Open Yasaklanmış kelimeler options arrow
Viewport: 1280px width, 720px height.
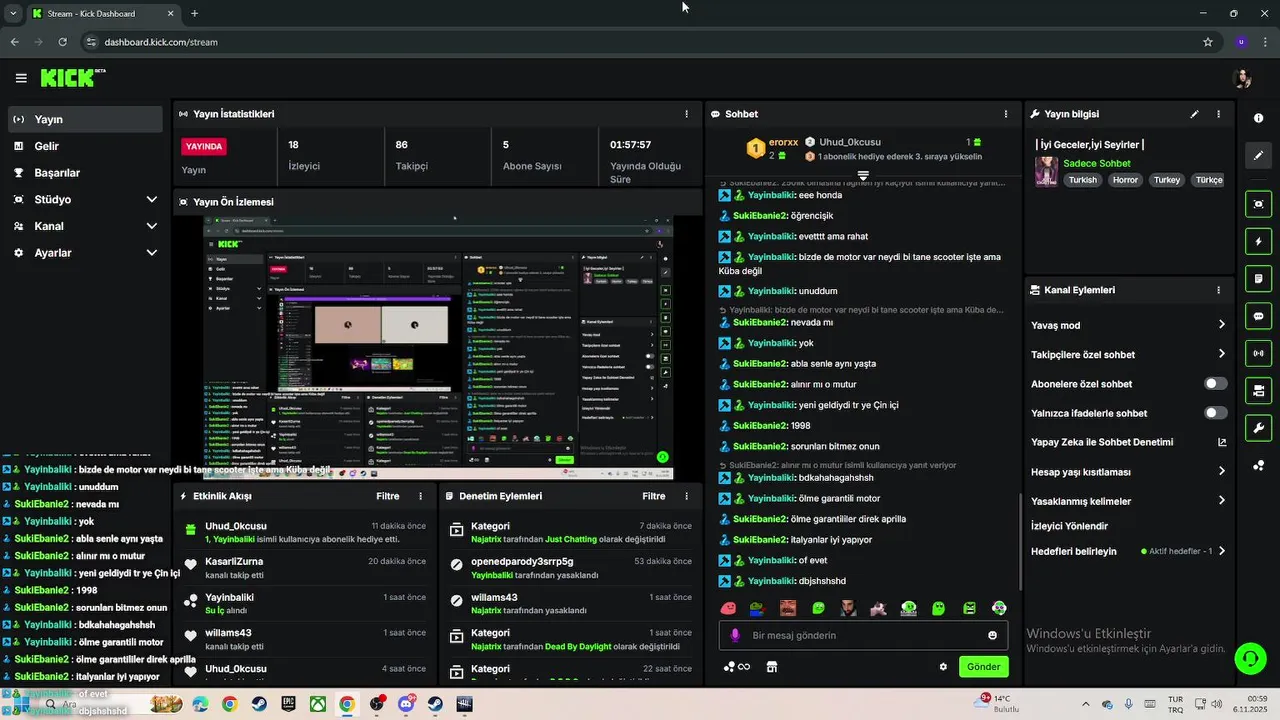point(1221,501)
